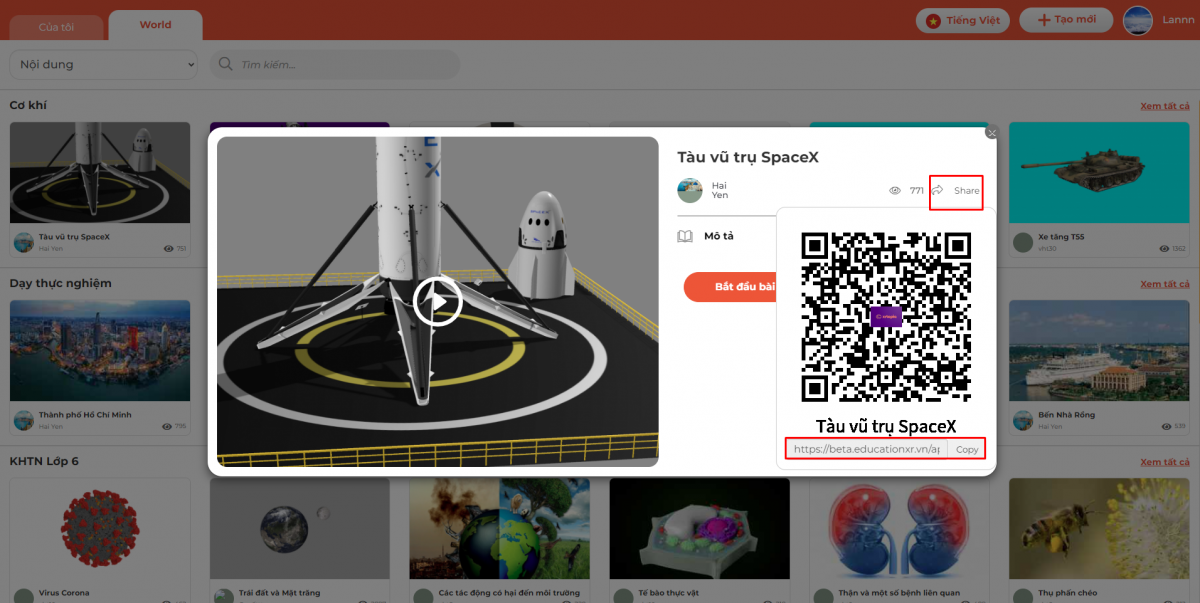1200x603 pixels.
Task: Click the 'Xe tăng T55' card title
Action: (x=1061, y=237)
